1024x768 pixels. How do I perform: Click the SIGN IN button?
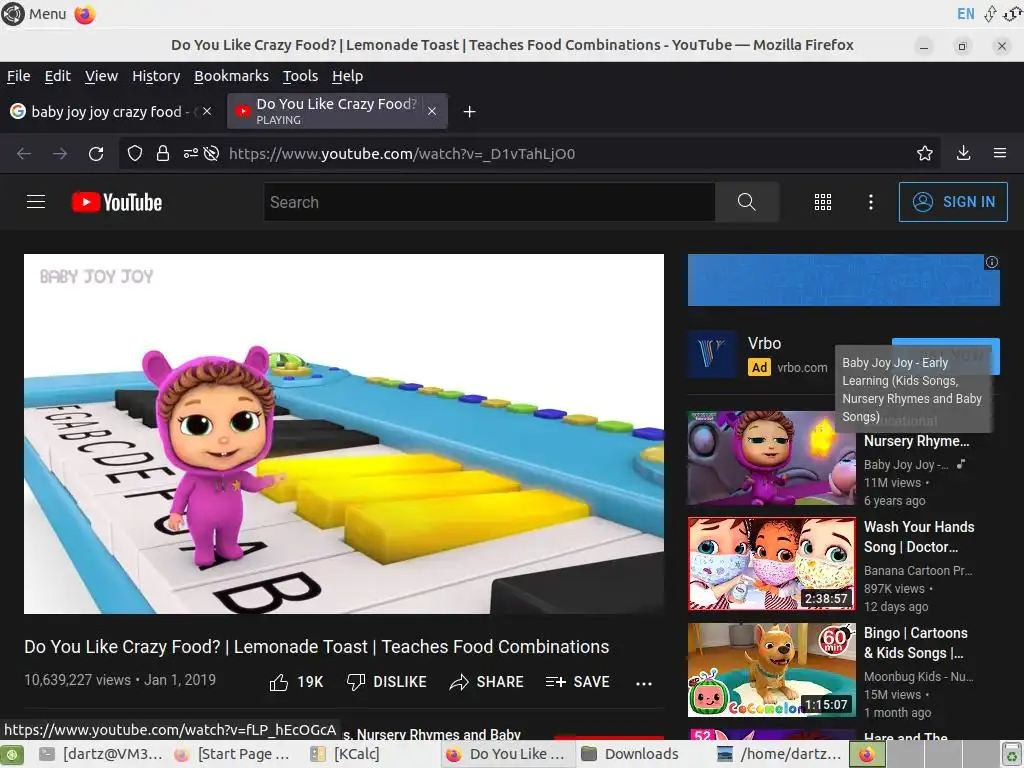point(953,202)
